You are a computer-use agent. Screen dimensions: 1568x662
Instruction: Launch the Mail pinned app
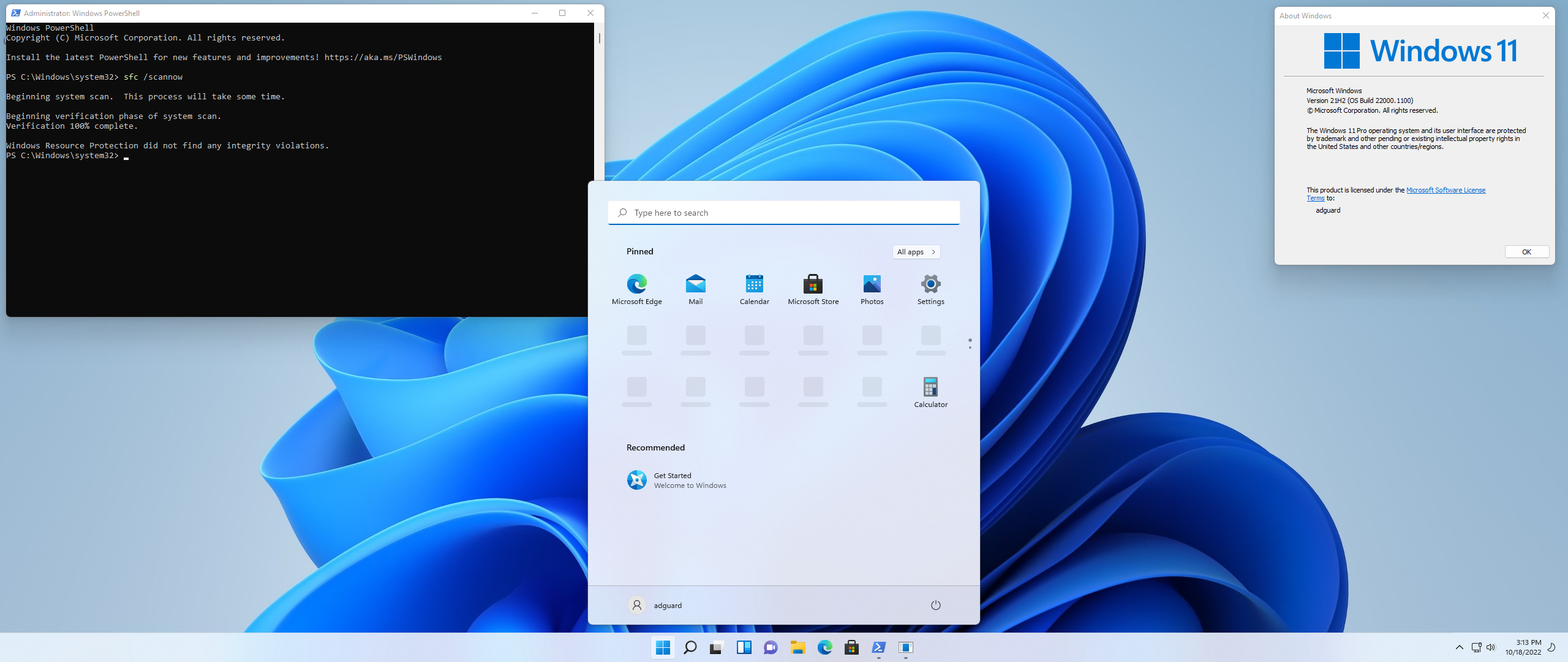click(x=695, y=289)
